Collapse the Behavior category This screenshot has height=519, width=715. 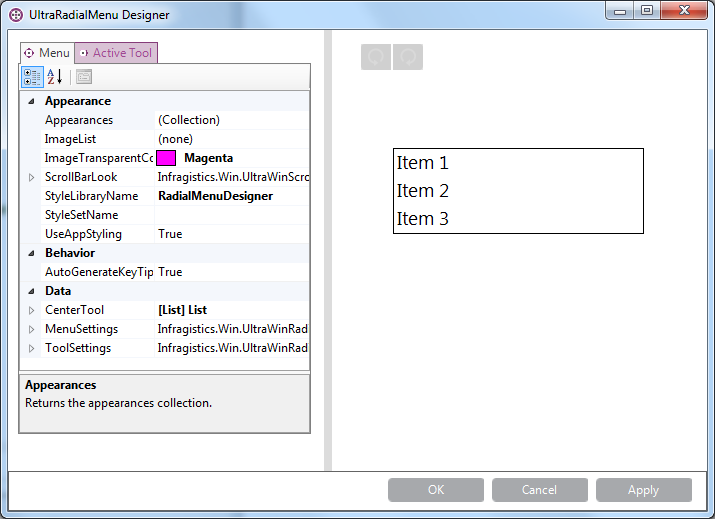tap(31, 253)
